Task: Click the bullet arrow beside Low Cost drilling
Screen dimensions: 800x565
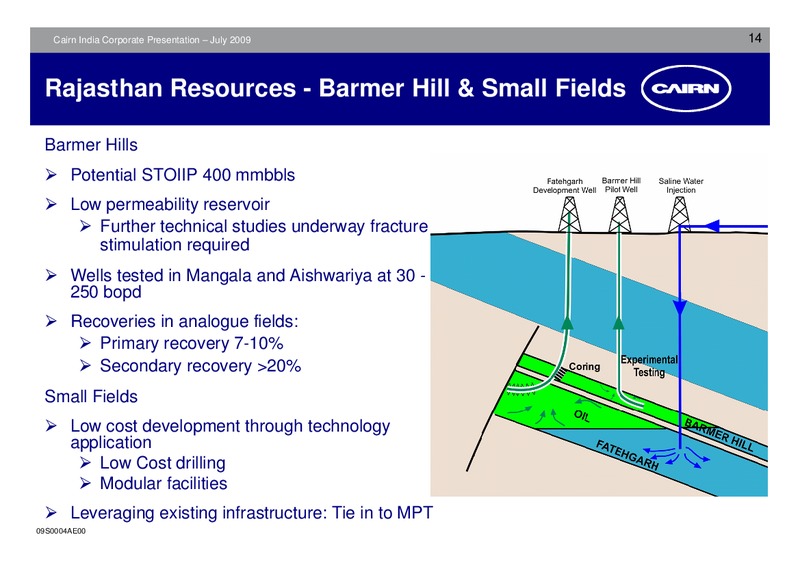Action: [x=85, y=463]
